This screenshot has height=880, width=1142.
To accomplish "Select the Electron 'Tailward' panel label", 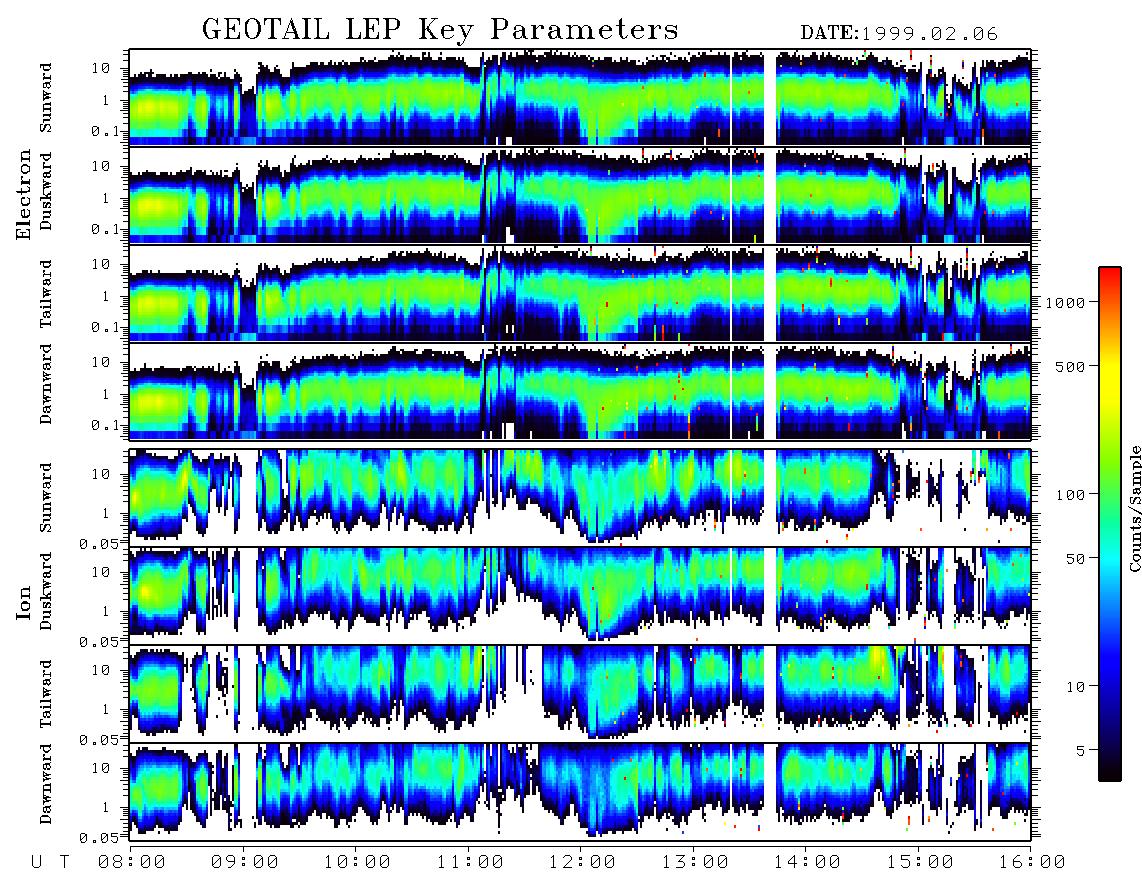I will coord(46,294).
